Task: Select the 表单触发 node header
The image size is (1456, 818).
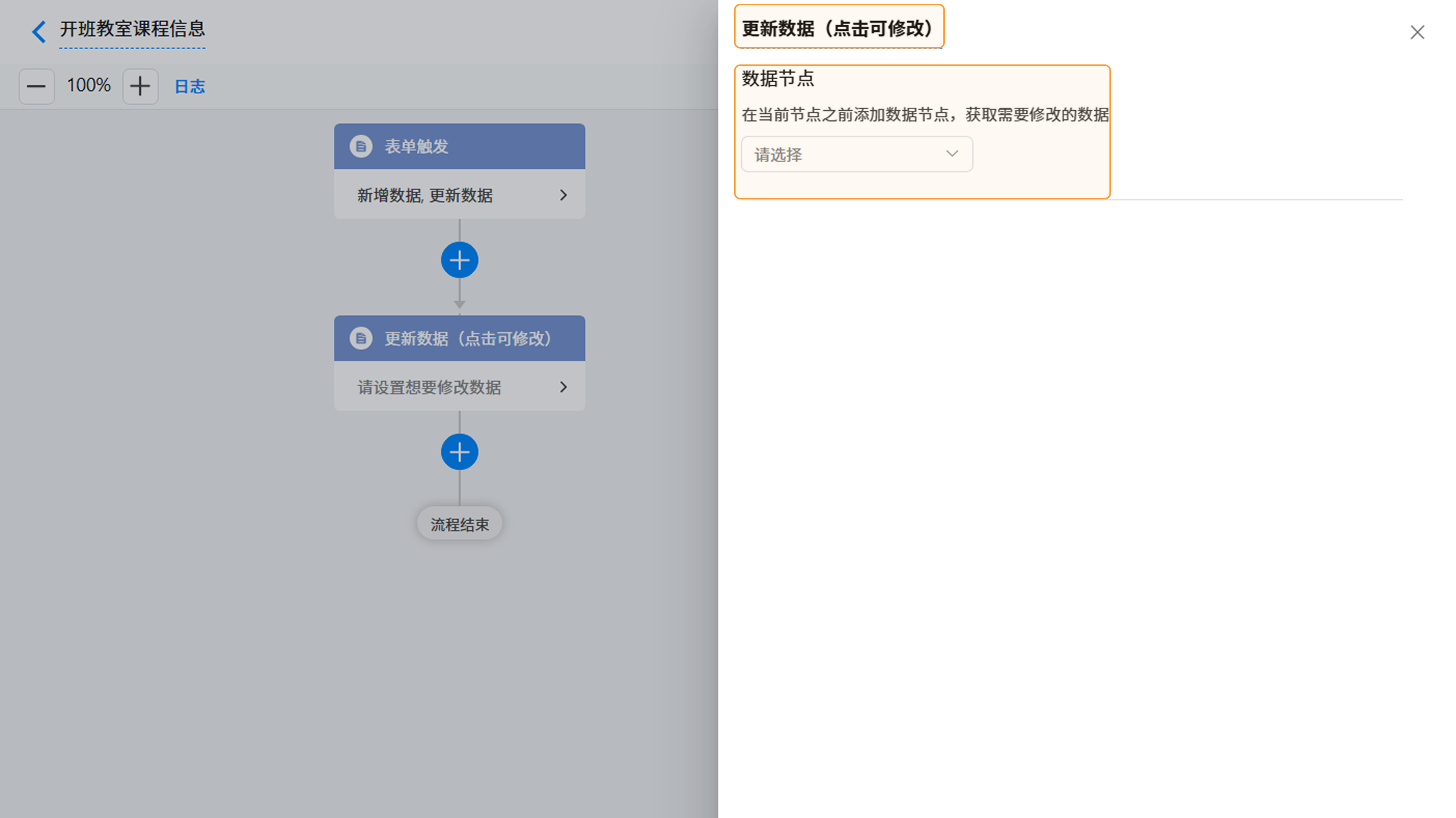Action: (x=460, y=146)
